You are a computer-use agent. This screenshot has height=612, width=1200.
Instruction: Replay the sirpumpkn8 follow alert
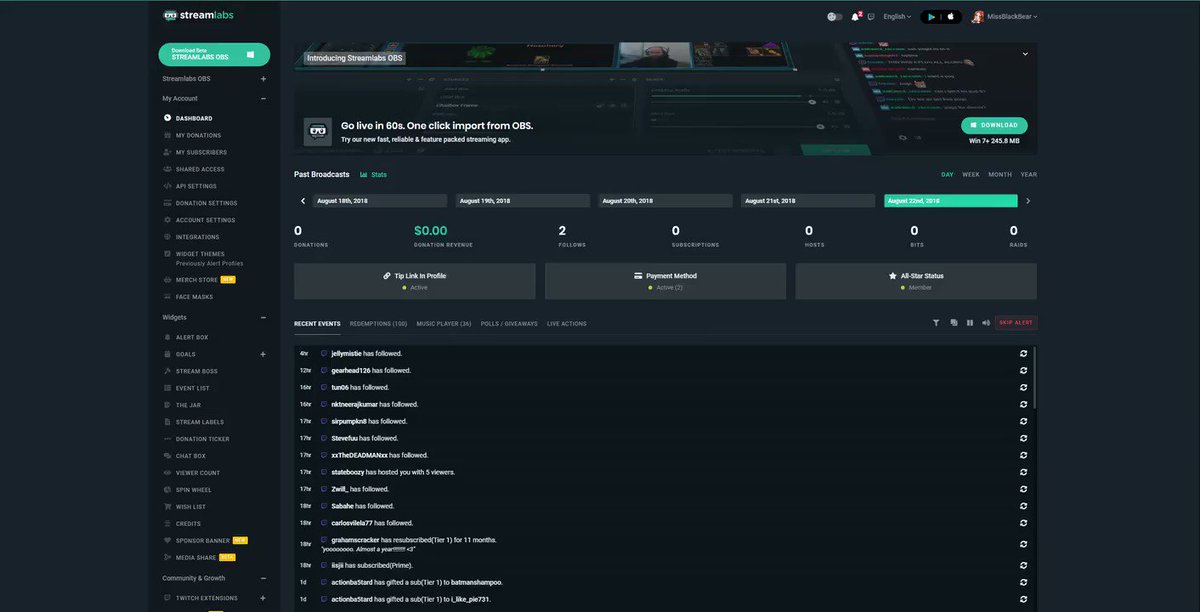(1023, 422)
